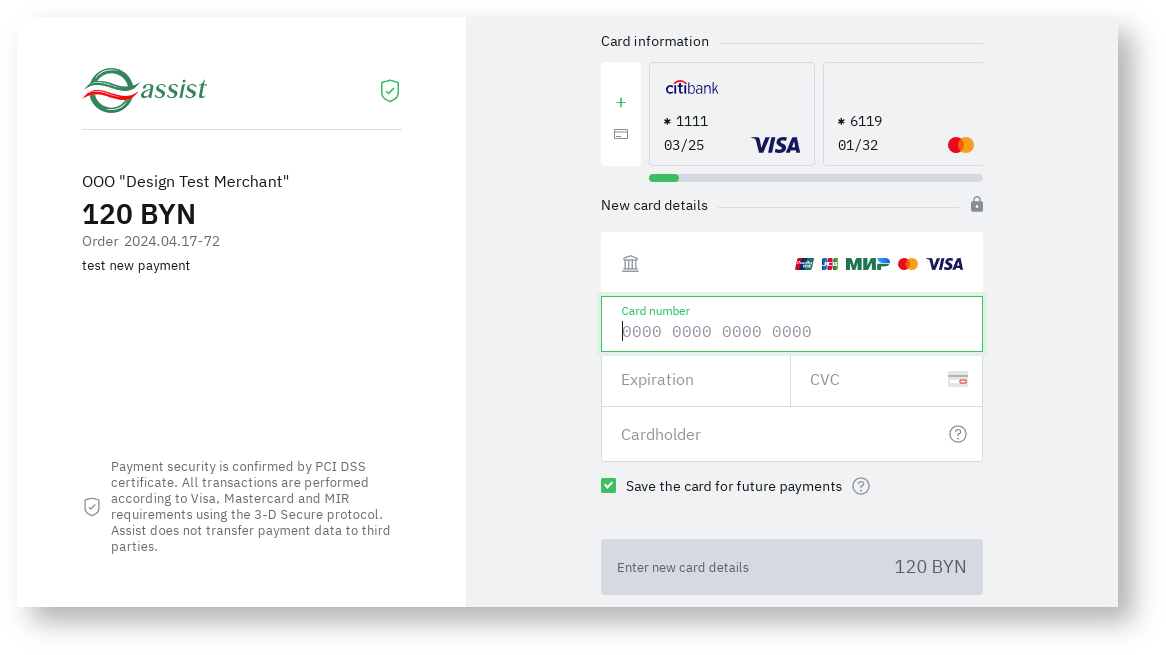The height and width of the screenshot is (655, 1166).
Task: Click the grey shield icon beside PCI DSS text
Action: click(x=92, y=507)
